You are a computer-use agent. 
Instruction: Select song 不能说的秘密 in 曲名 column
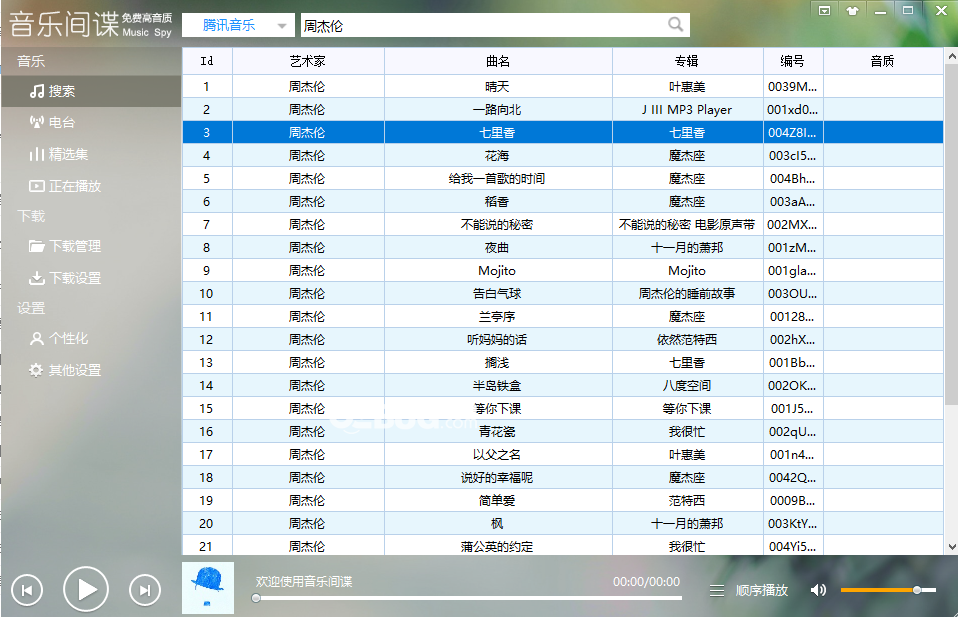(x=497, y=225)
